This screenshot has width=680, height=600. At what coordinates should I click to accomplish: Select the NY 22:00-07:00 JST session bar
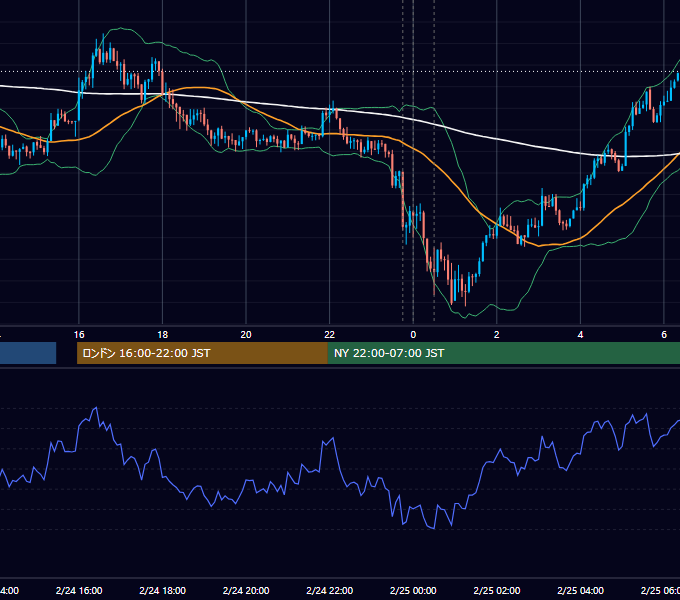tap(503, 353)
